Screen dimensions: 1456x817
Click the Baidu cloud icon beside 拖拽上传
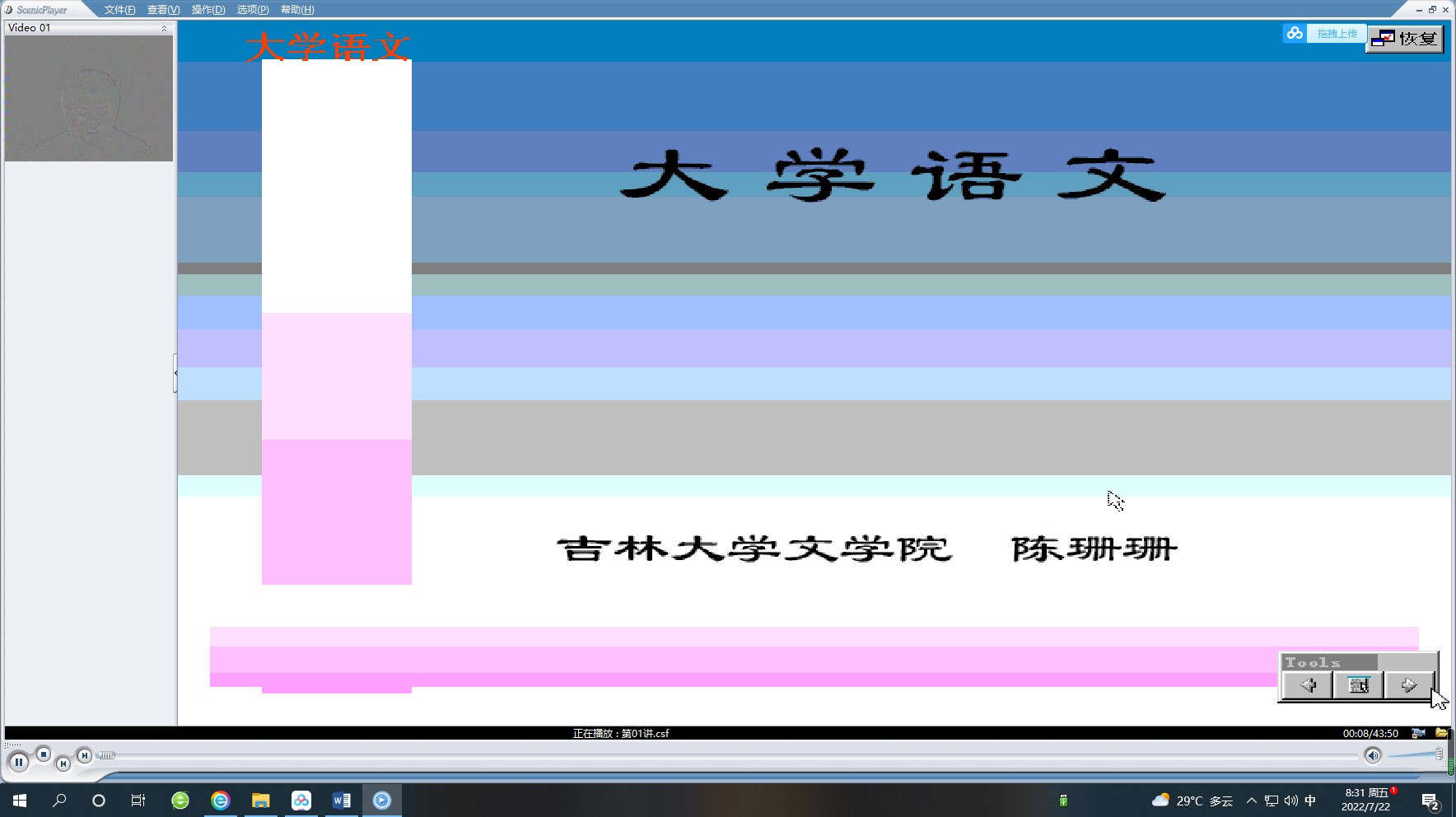(x=1295, y=34)
